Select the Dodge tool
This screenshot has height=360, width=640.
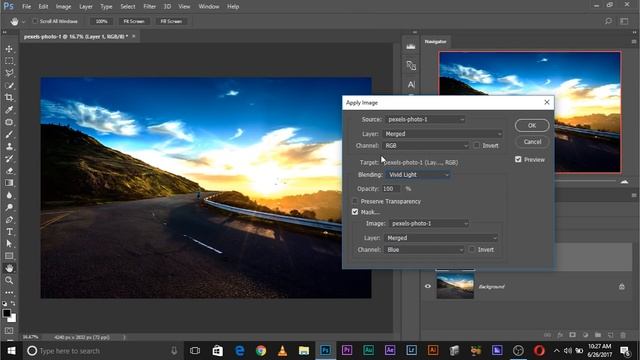pos(9,207)
